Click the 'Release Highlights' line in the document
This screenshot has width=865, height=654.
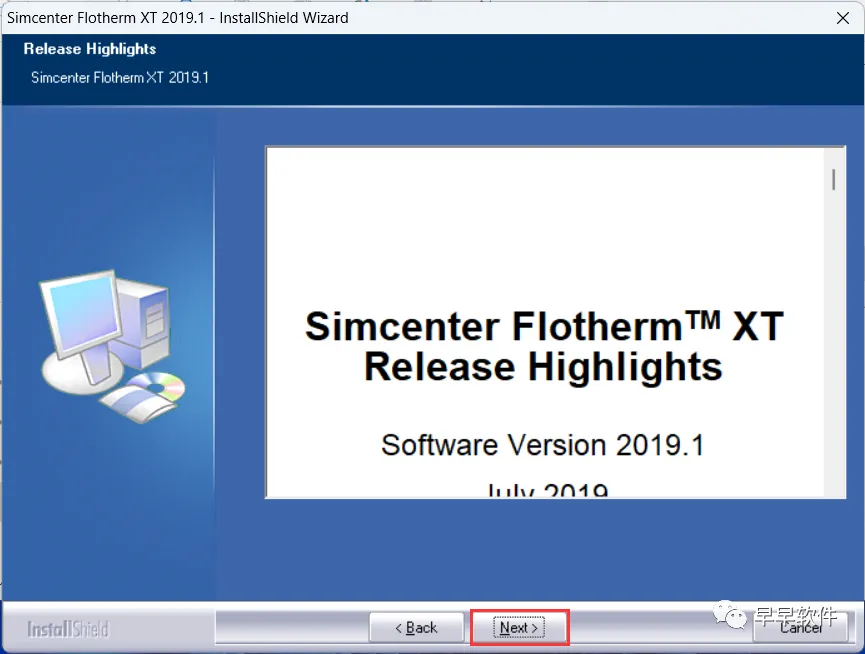click(x=543, y=367)
